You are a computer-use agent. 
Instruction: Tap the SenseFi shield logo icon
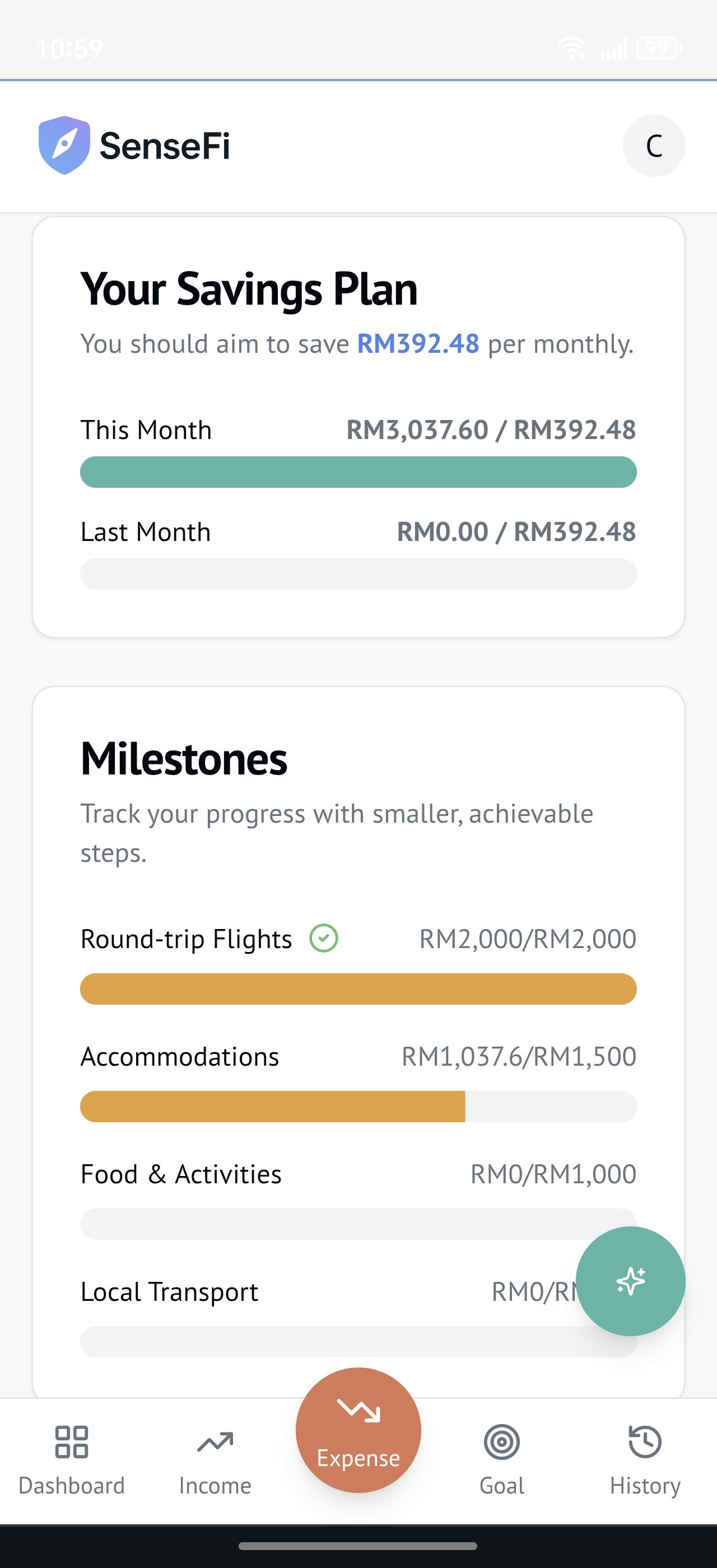tap(64, 146)
